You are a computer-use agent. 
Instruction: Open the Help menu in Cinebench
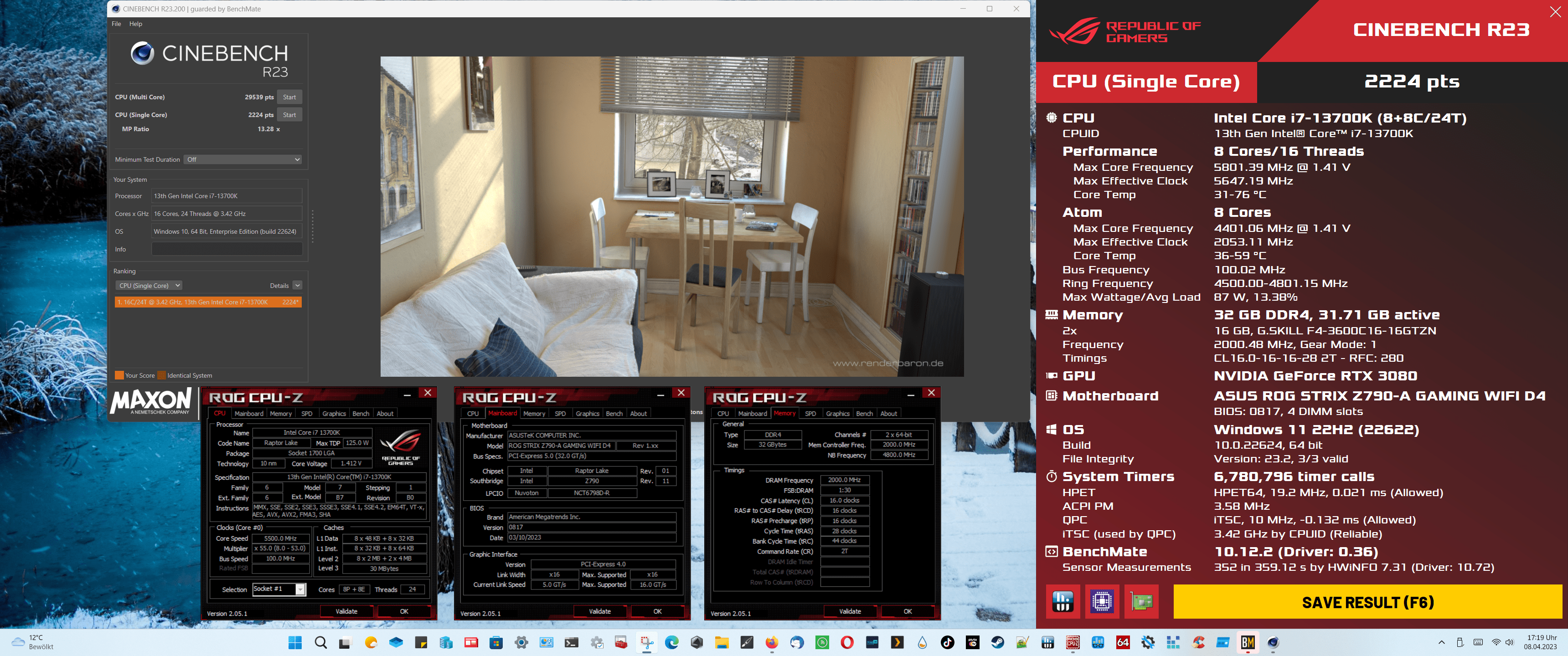(x=136, y=24)
